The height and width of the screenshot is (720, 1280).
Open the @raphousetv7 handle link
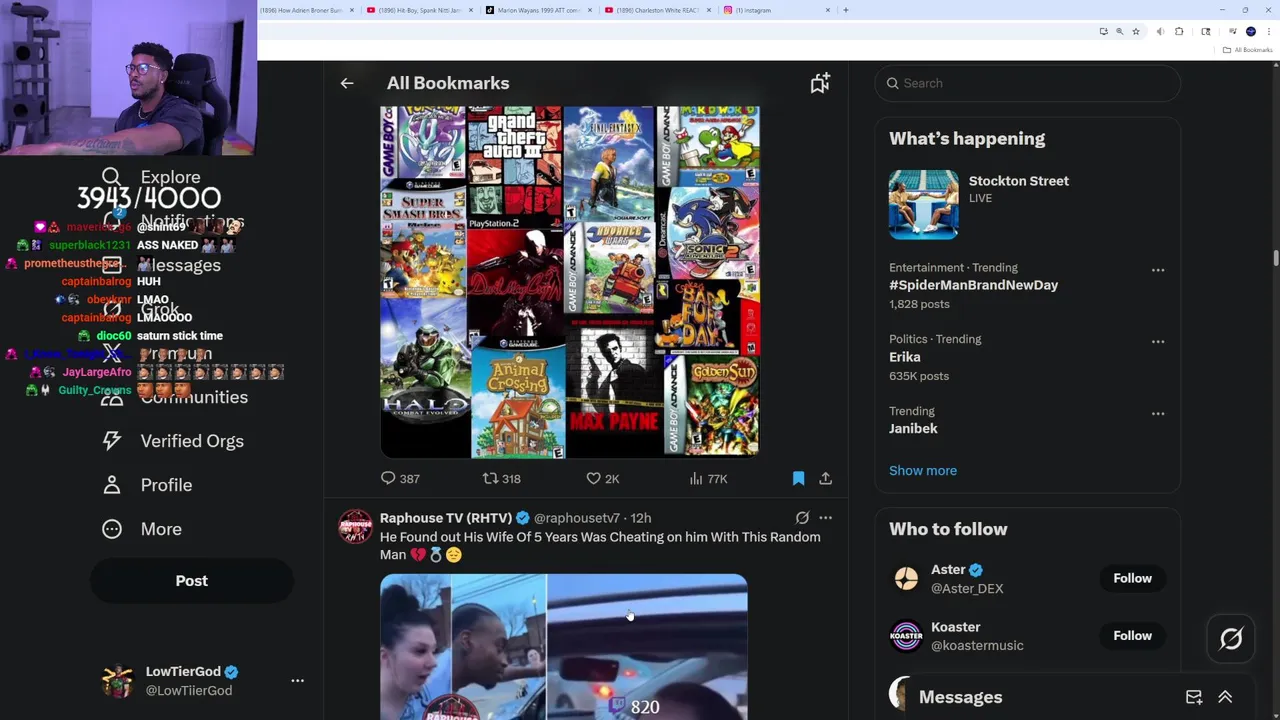[x=577, y=518]
